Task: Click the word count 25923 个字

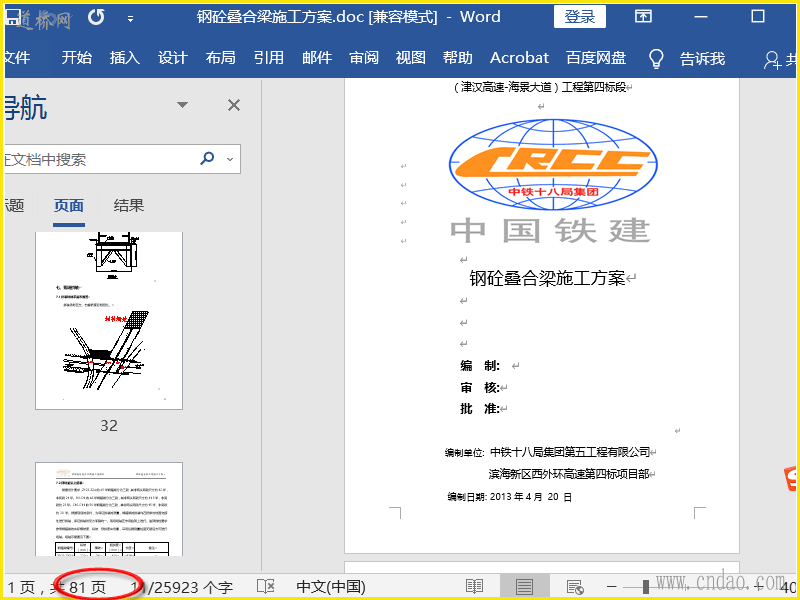Action: tap(182, 587)
